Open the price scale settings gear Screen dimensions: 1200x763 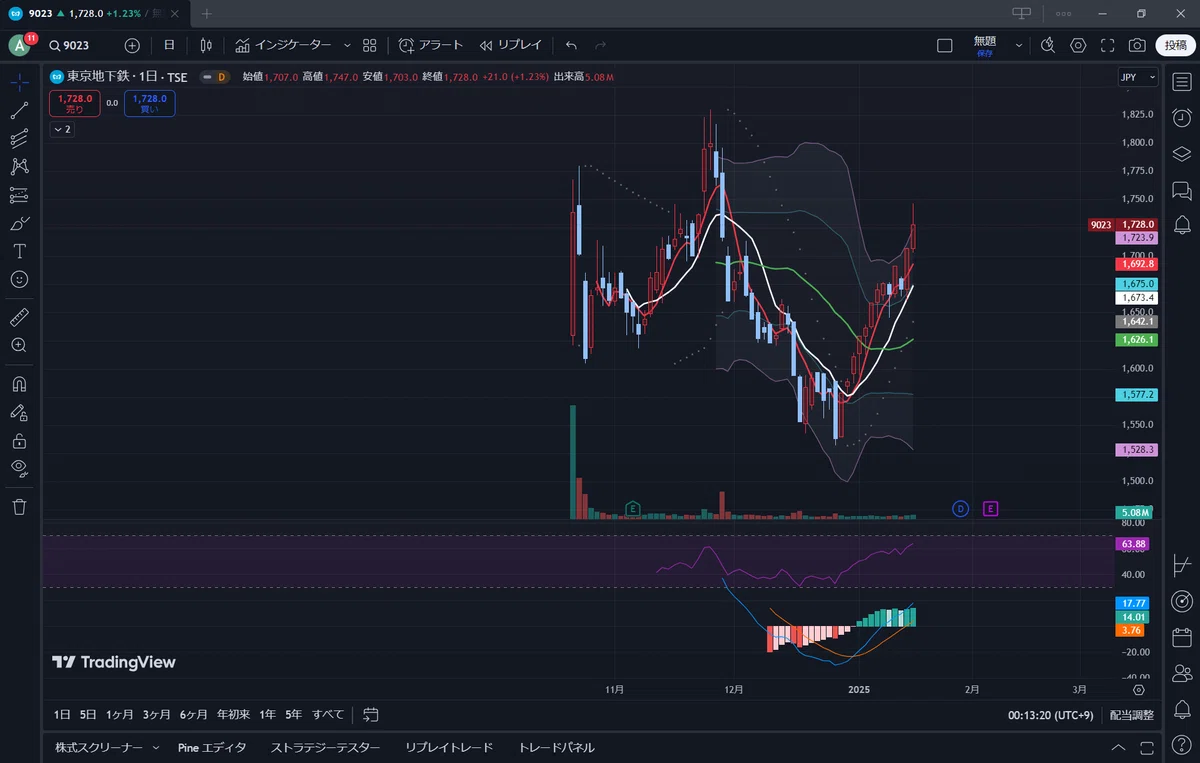1139,690
